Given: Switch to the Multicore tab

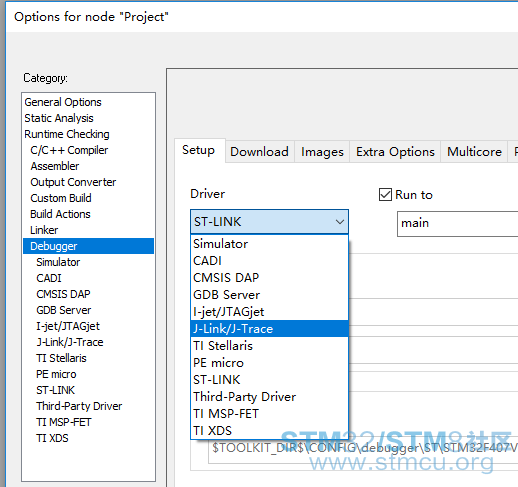Looking at the screenshot, I should point(474,152).
